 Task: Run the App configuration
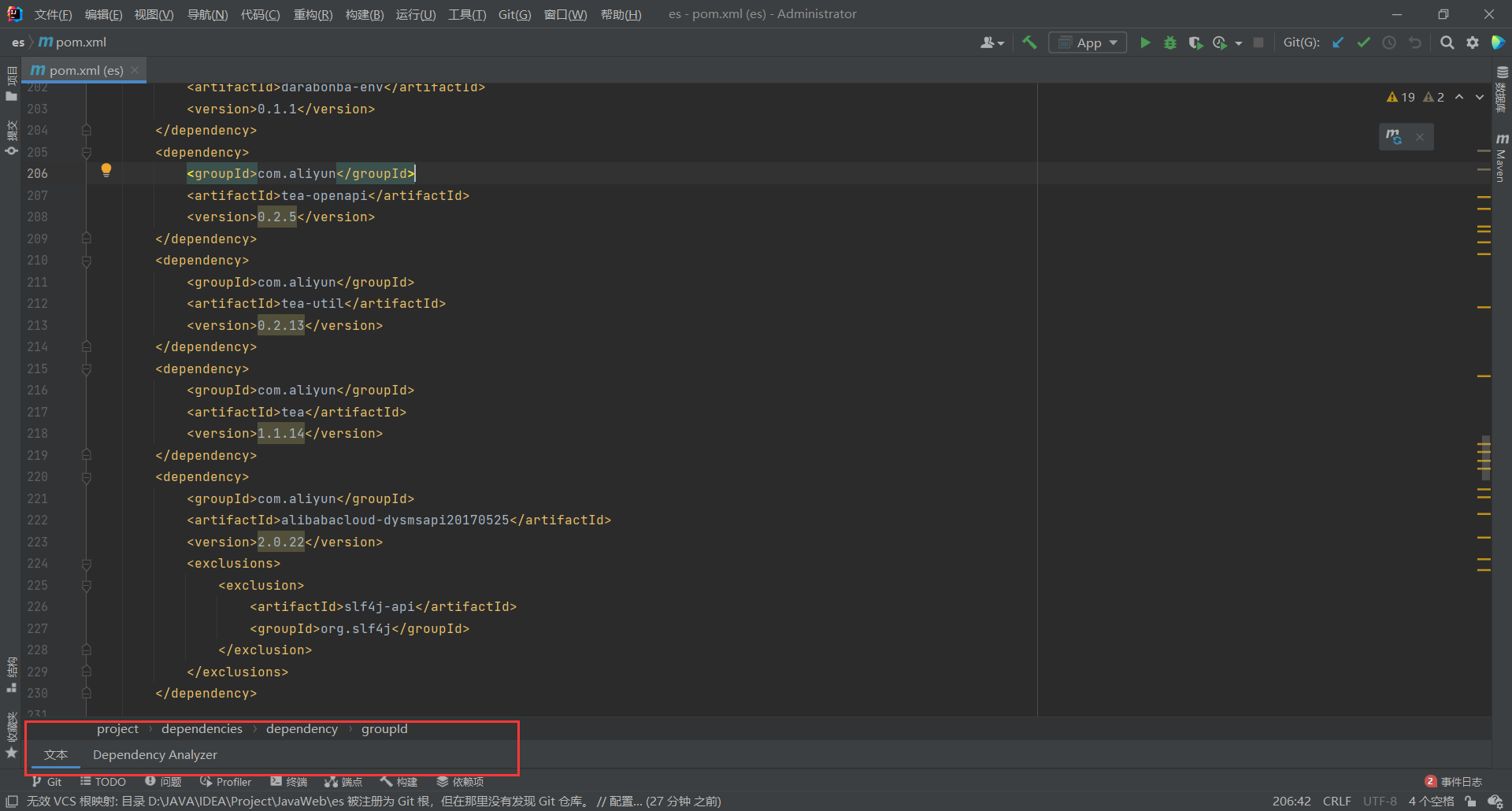pos(1145,43)
